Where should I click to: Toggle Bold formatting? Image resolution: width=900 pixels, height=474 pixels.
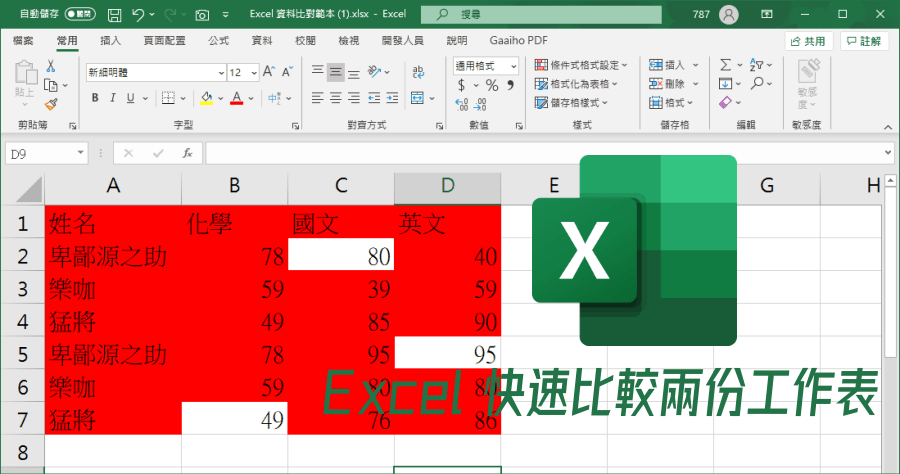pyautogui.click(x=95, y=98)
